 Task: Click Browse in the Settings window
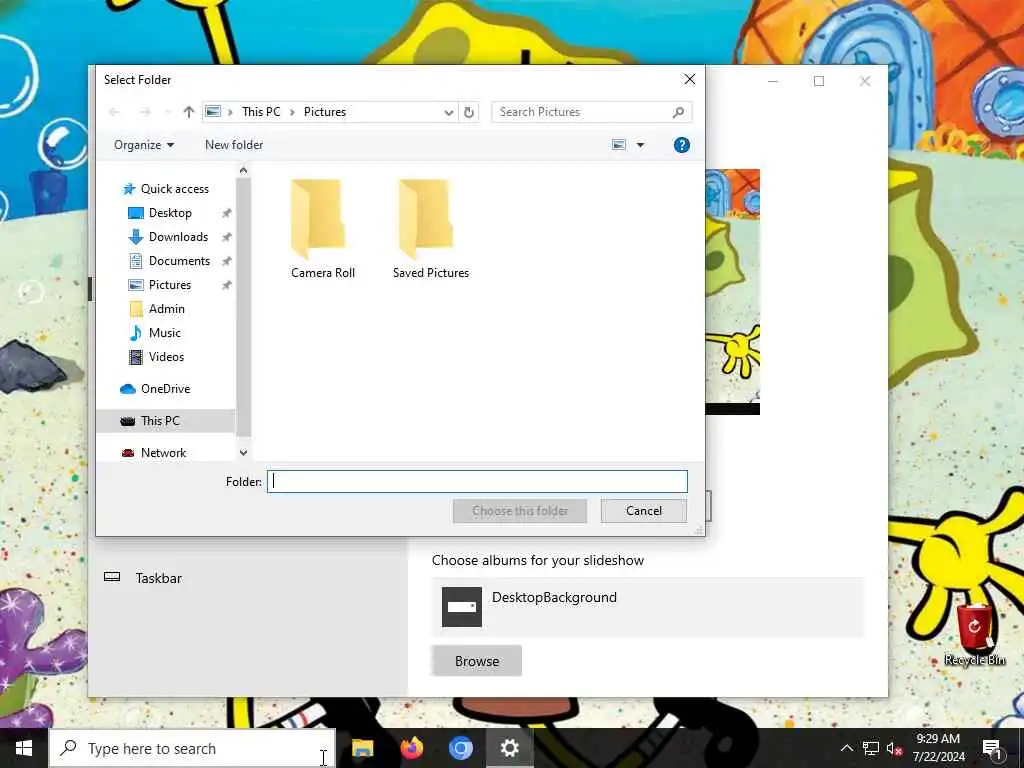(x=477, y=661)
